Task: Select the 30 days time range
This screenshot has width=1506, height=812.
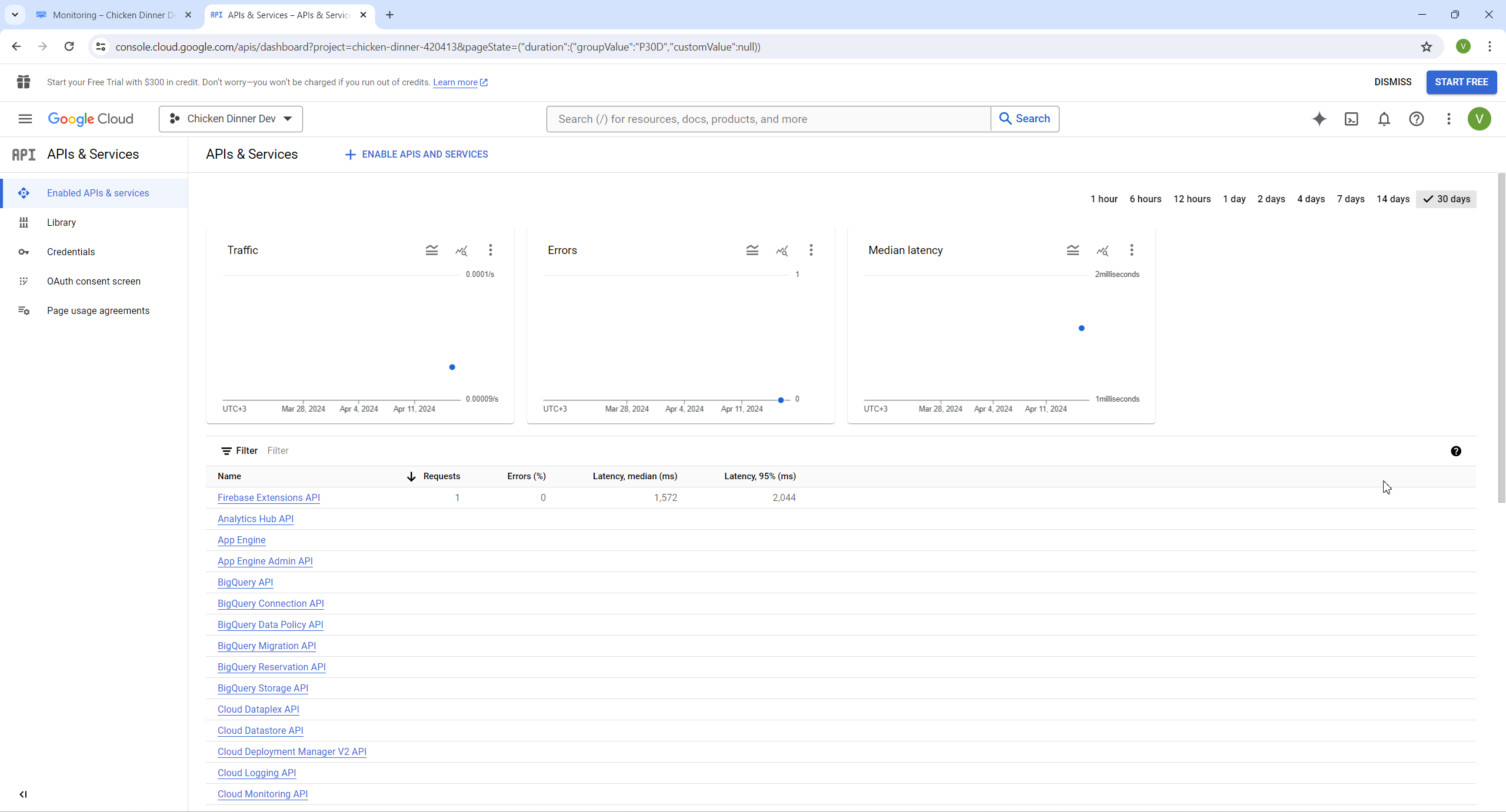Action: point(1447,199)
